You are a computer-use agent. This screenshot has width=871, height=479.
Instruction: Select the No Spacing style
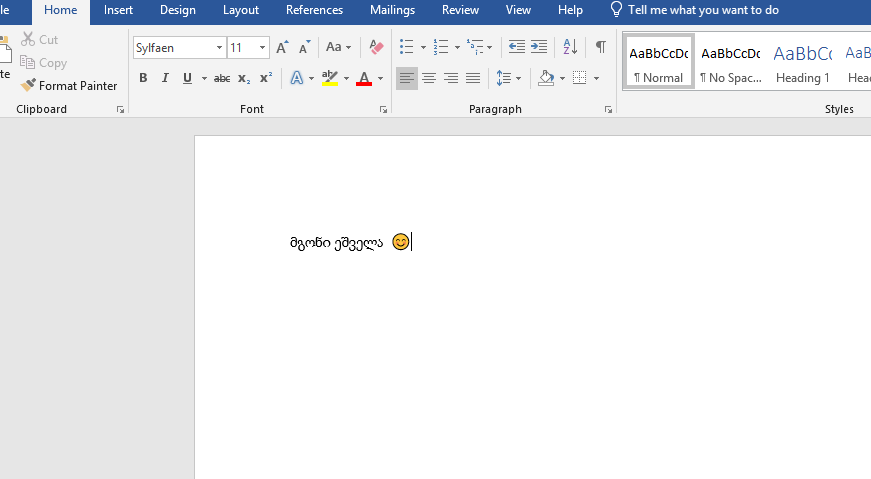[x=730, y=63]
